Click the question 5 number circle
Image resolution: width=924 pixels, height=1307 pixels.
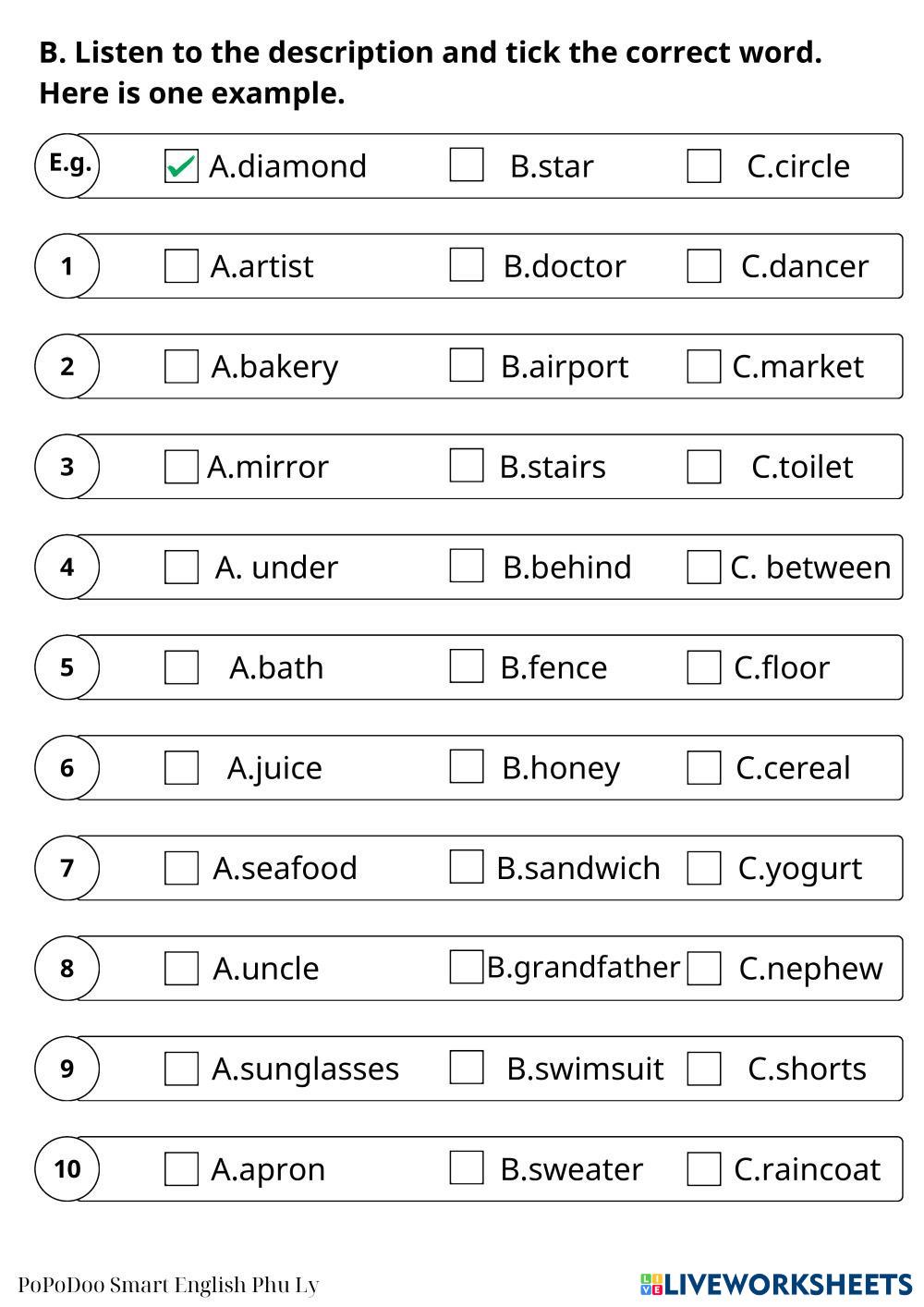[67, 667]
